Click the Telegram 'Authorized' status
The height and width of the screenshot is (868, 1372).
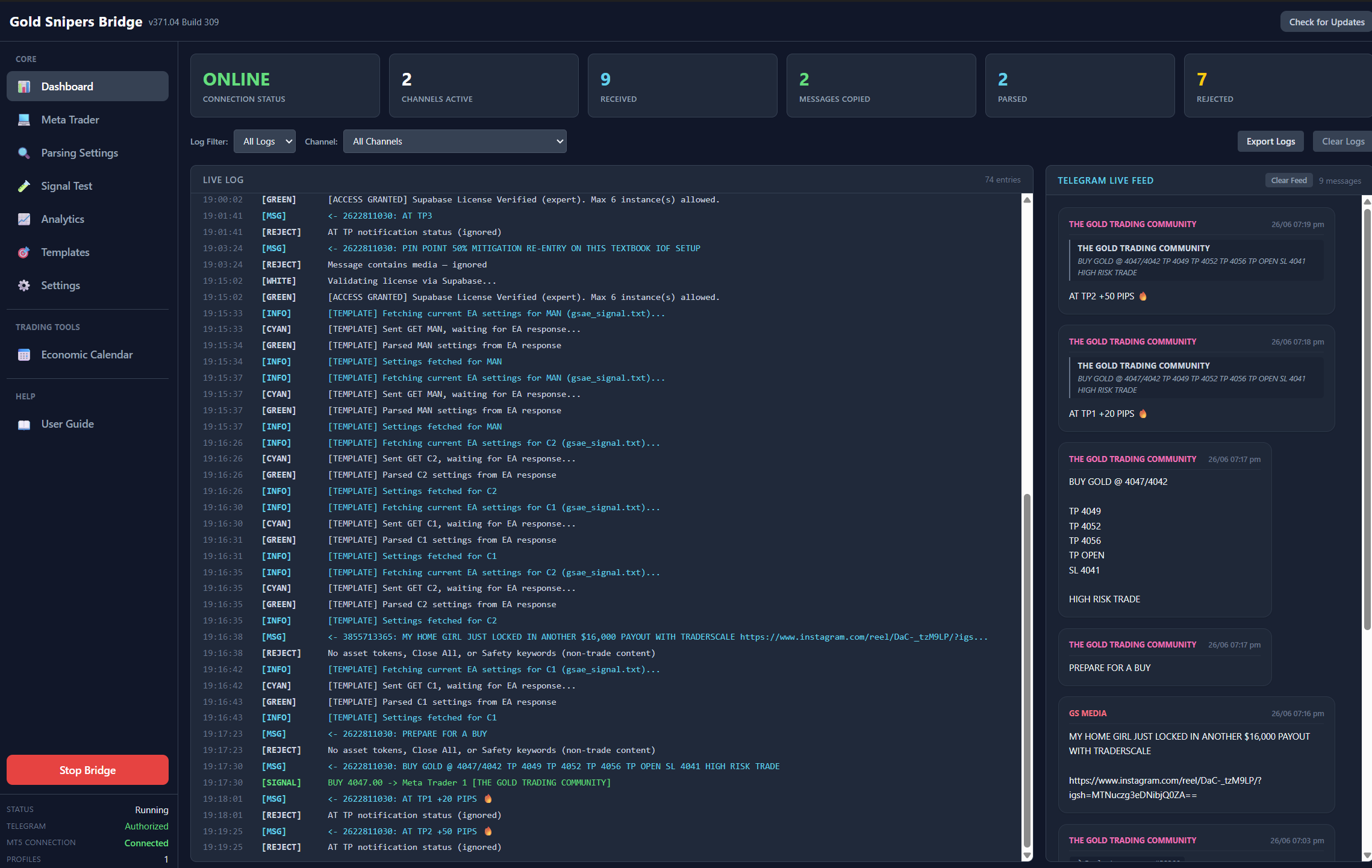click(146, 826)
